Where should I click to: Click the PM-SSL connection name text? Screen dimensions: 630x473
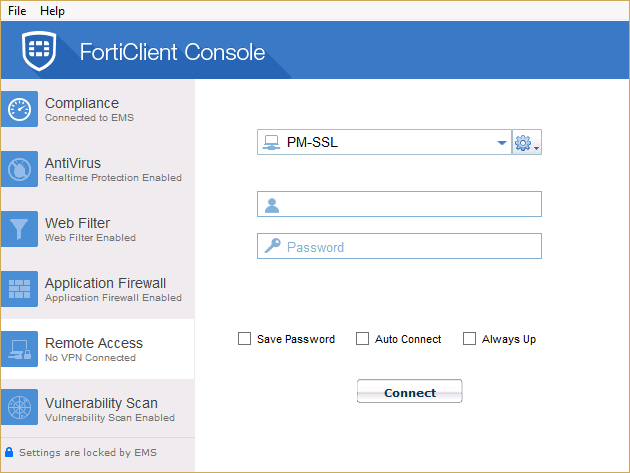pyautogui.click(x=312, y=142)
